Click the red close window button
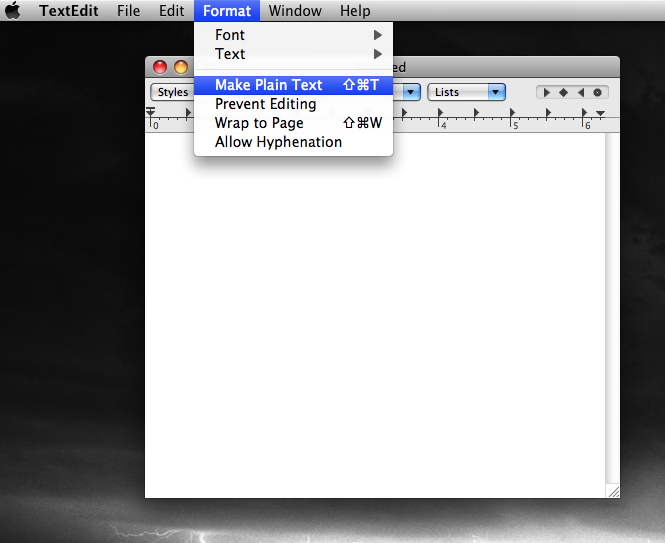The height and width of the screenshot is (543, 665). (160, 67)
